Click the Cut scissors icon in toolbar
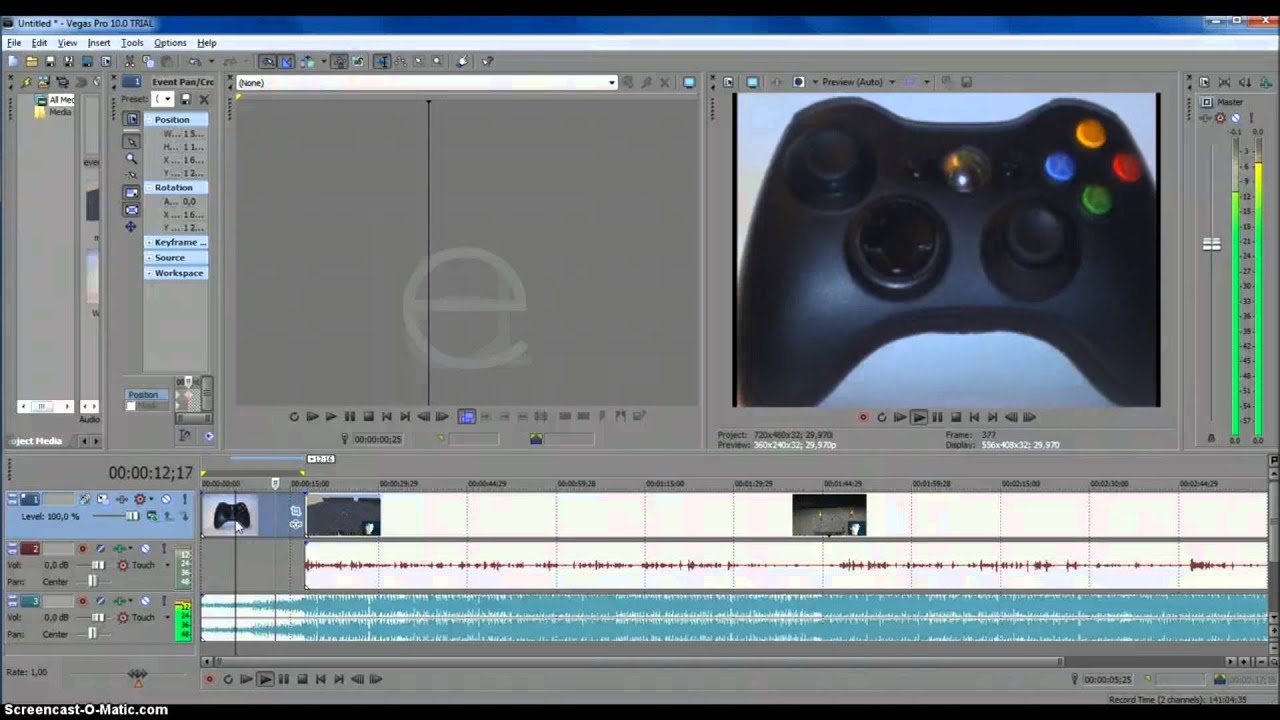This screenshot has width=1280, height=720. click(128, 62)
